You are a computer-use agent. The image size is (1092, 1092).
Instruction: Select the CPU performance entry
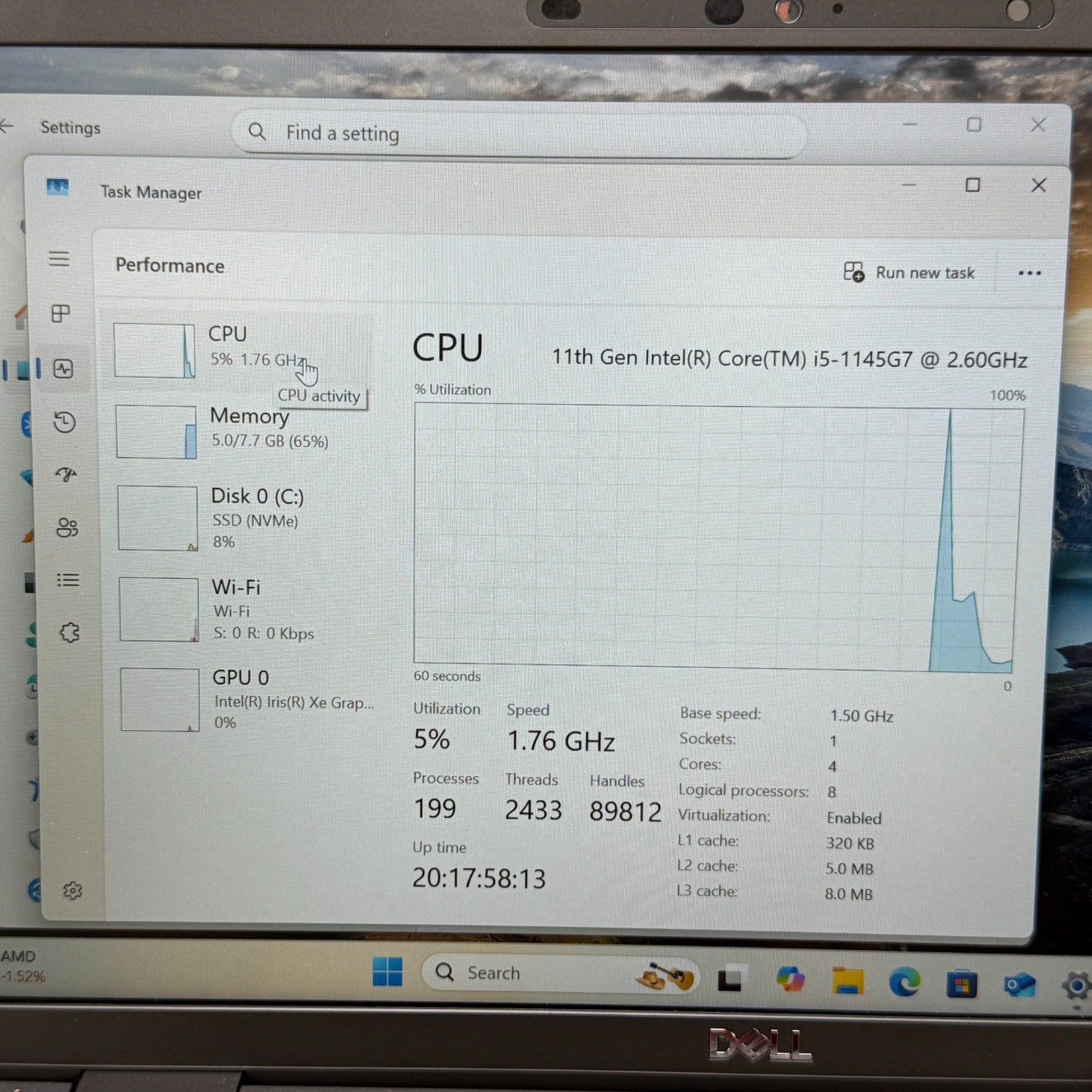[x=240, y=348]
